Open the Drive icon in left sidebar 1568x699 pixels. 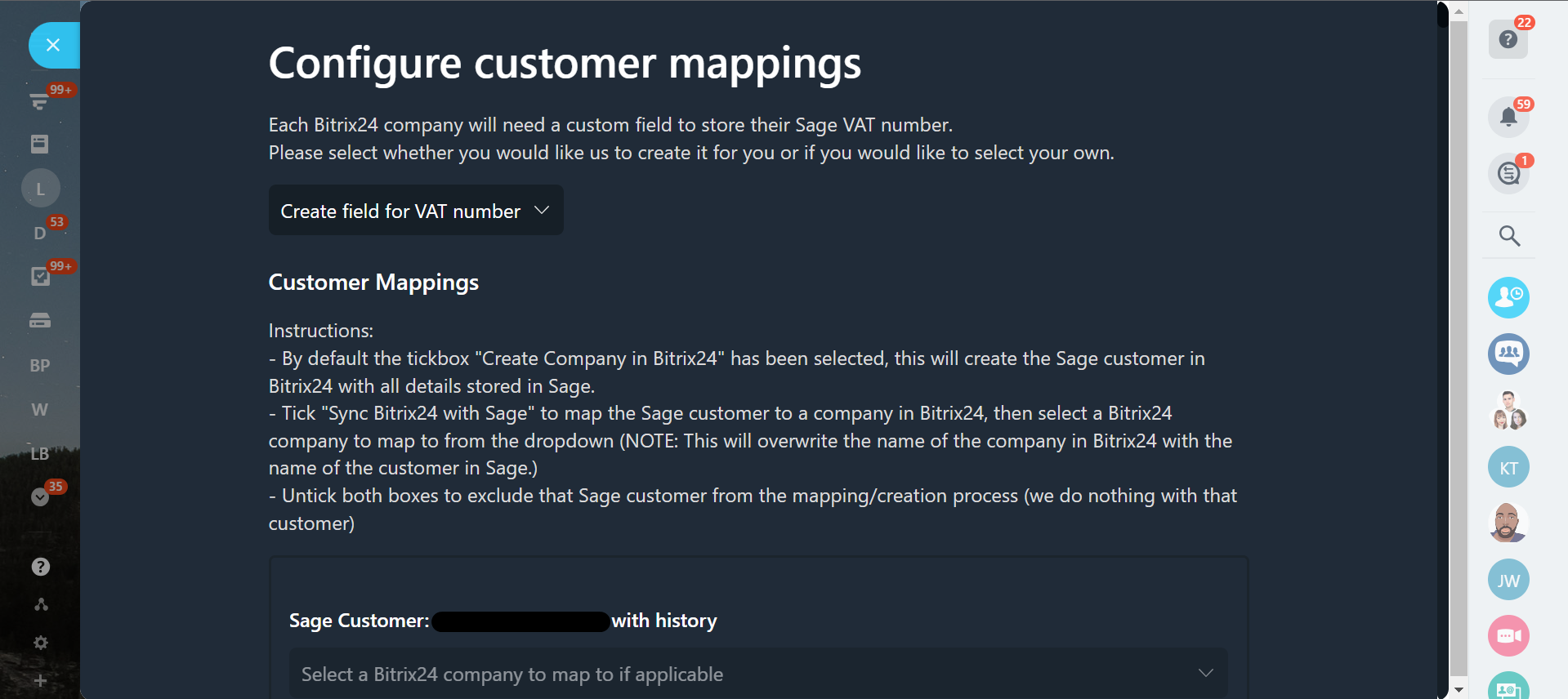[40, 320]
